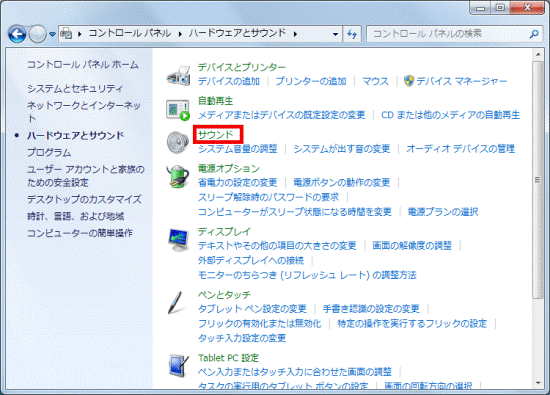This screenshot has width=550, height=395.
Task: Click the Back navigation arrow button
Action: 17,34
